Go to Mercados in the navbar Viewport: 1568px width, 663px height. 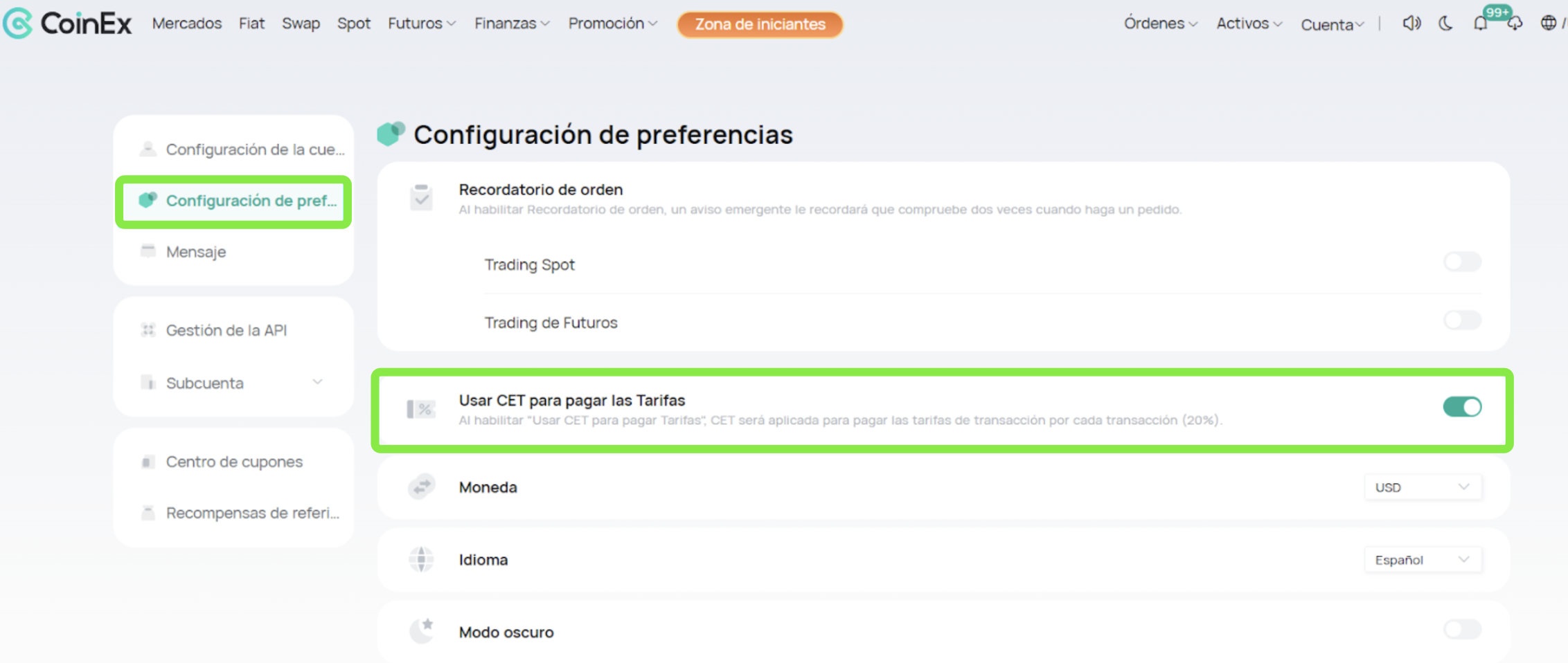pyautogui.click(x=187, y=24)
